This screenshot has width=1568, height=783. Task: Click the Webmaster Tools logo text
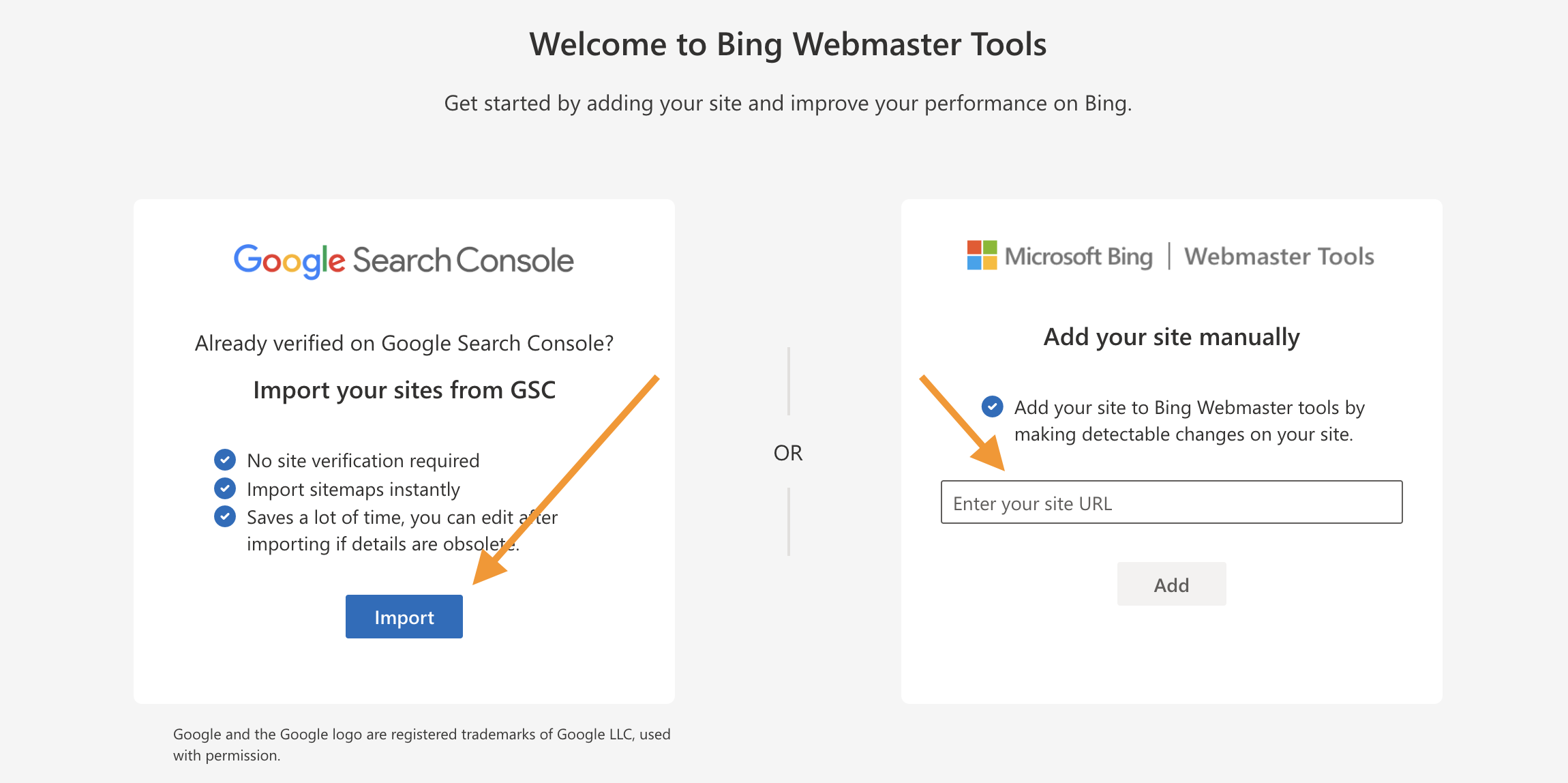tap(1279, 256)
